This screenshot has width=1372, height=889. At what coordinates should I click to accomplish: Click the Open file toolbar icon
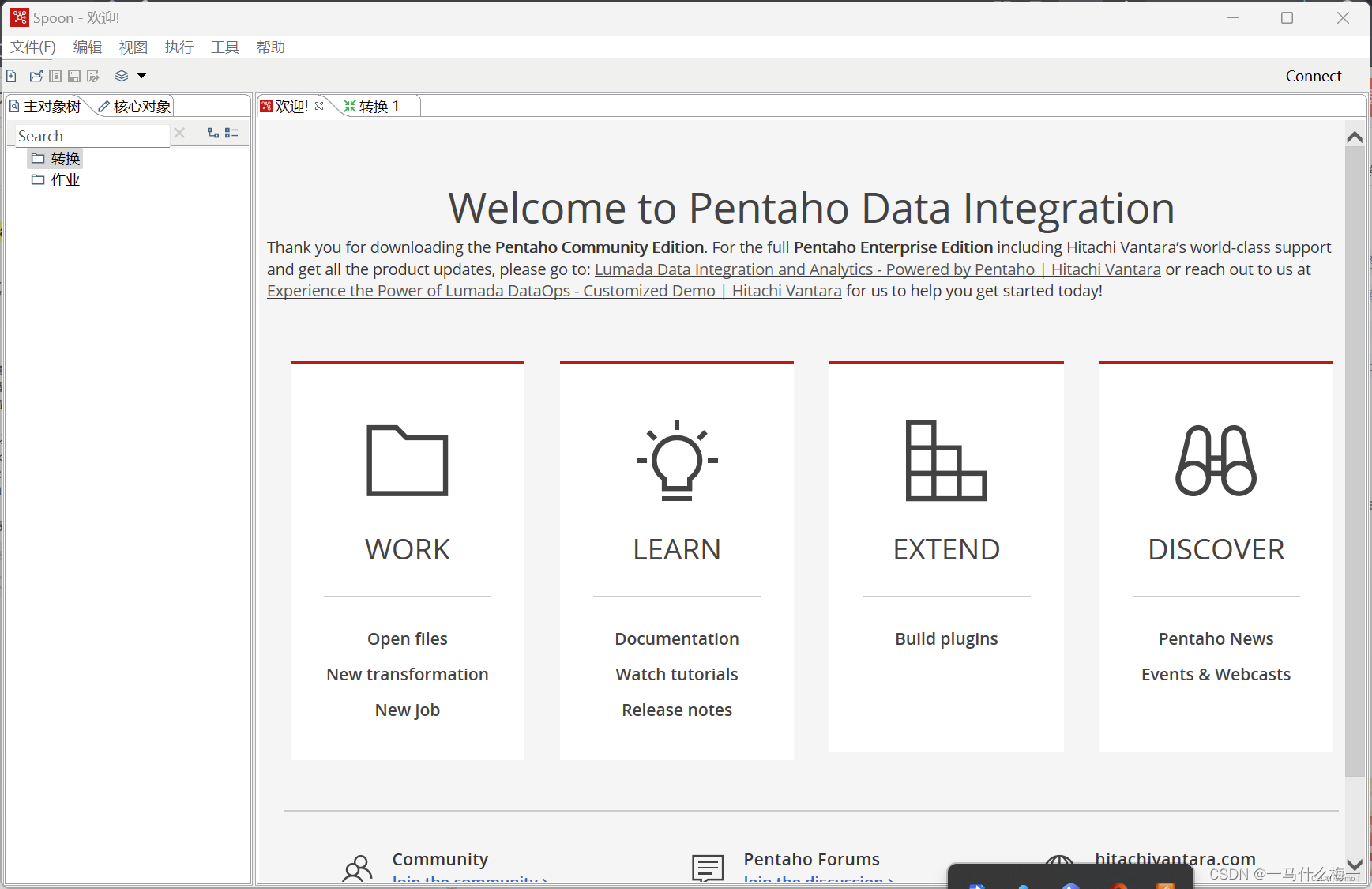coord(36,76)
